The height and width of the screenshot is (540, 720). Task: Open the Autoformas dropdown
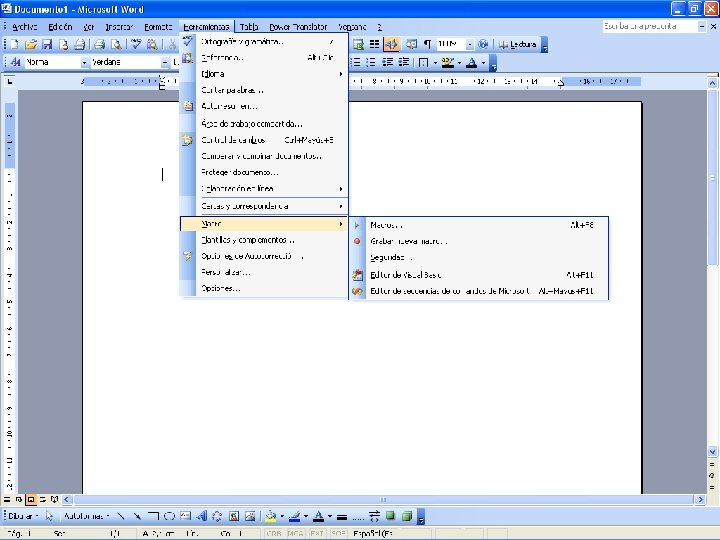point(86,516)
